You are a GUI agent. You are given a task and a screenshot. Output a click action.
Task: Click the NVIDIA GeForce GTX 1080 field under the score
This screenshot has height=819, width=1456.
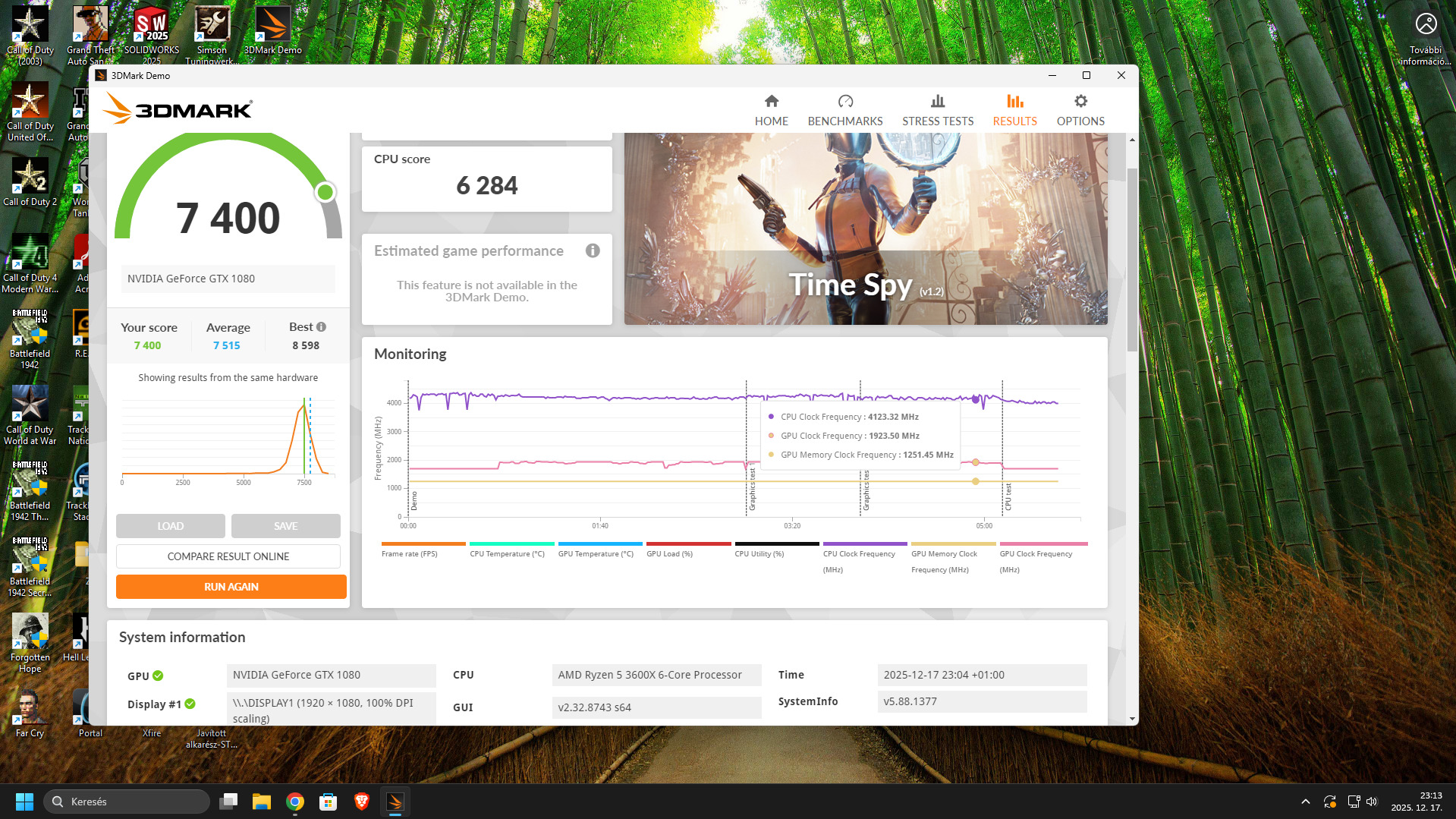(228, 279)
